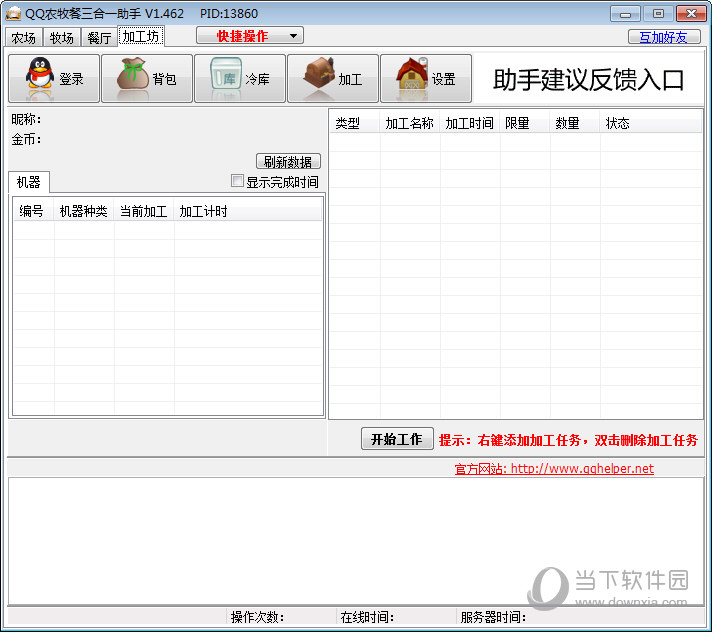Click the red 提示 hint text
712x632 pixels.
(568, 440)
